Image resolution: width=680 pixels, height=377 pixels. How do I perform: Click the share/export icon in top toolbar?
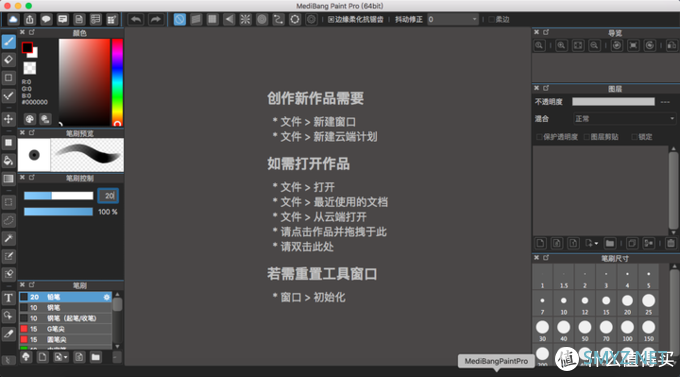click(29, 20)
